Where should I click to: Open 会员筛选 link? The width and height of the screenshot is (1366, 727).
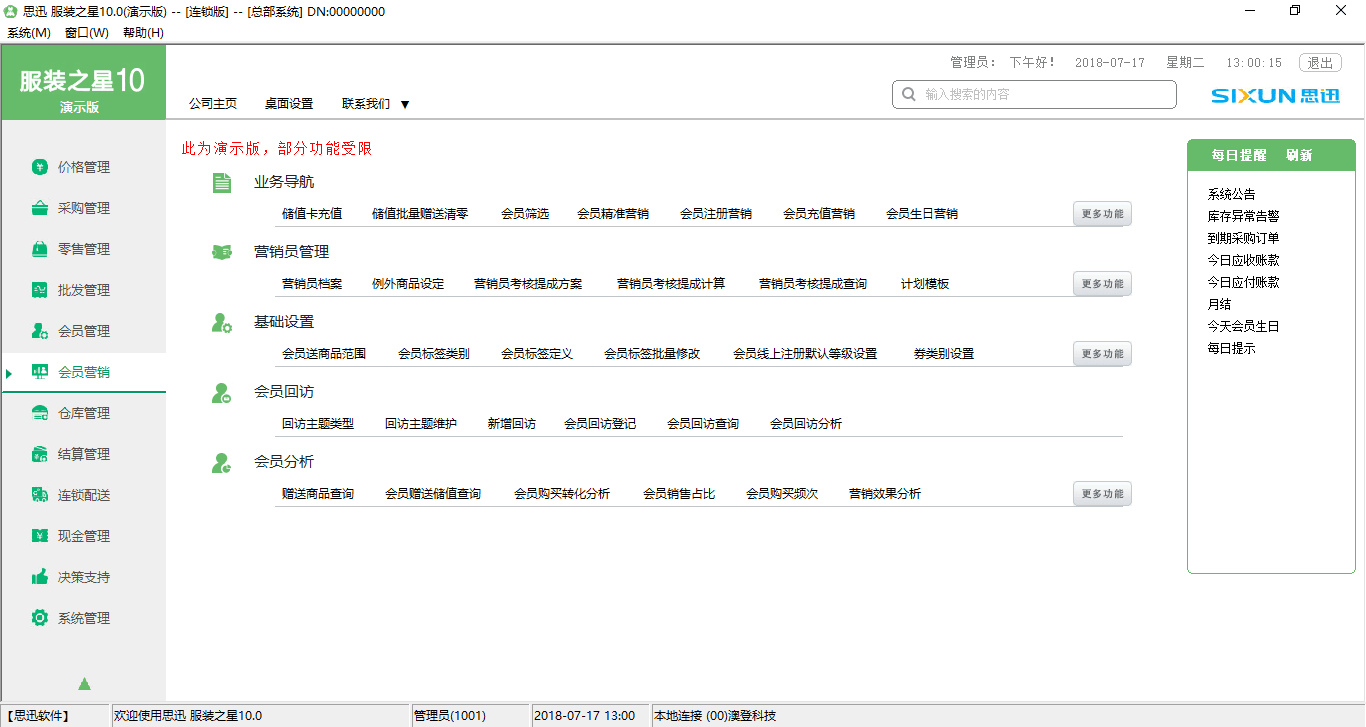click(x=525, y=213)
